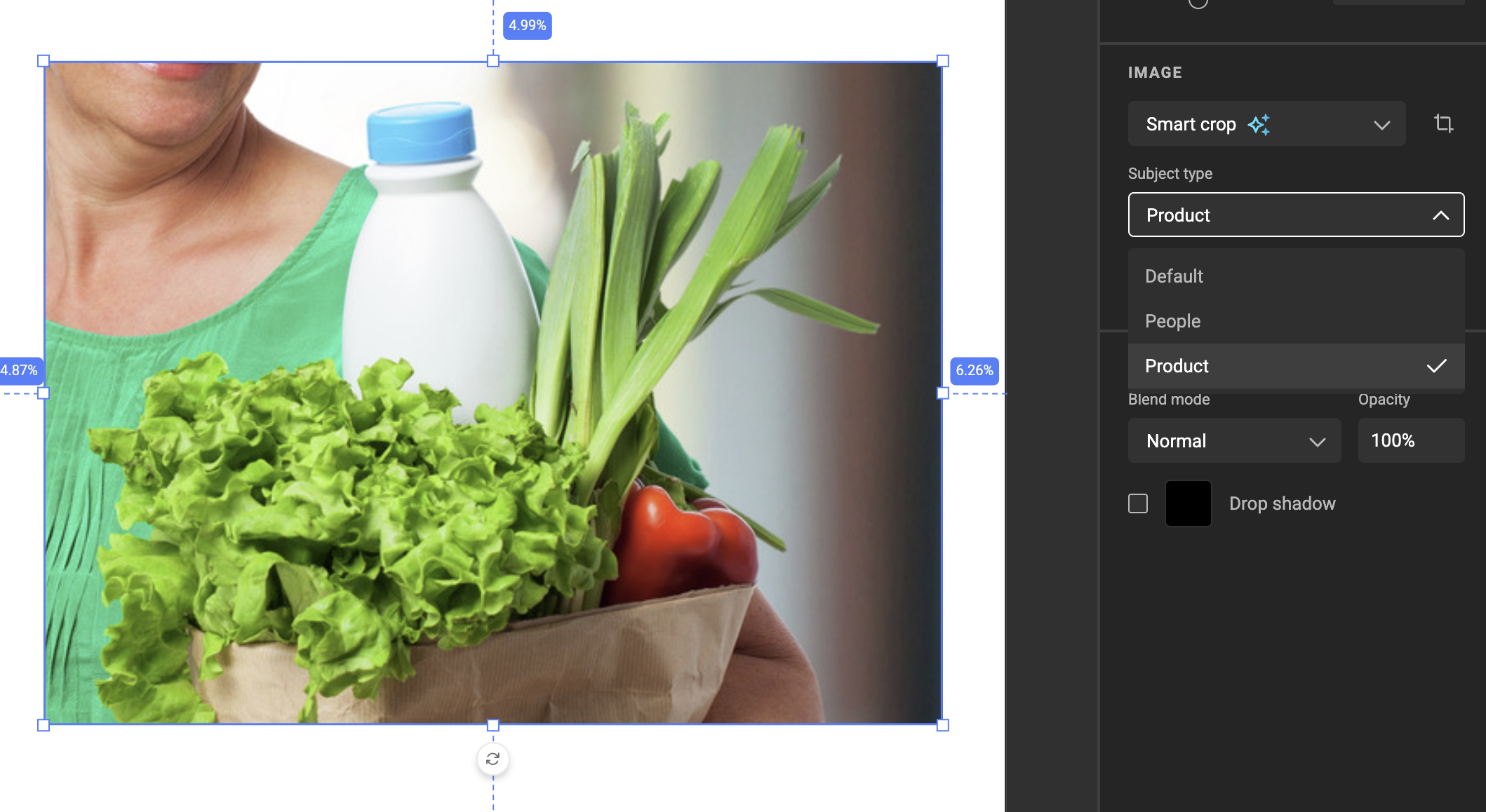
Task: Click the Subject type label
Action: pyautogui.click(x=1170, y=173)
